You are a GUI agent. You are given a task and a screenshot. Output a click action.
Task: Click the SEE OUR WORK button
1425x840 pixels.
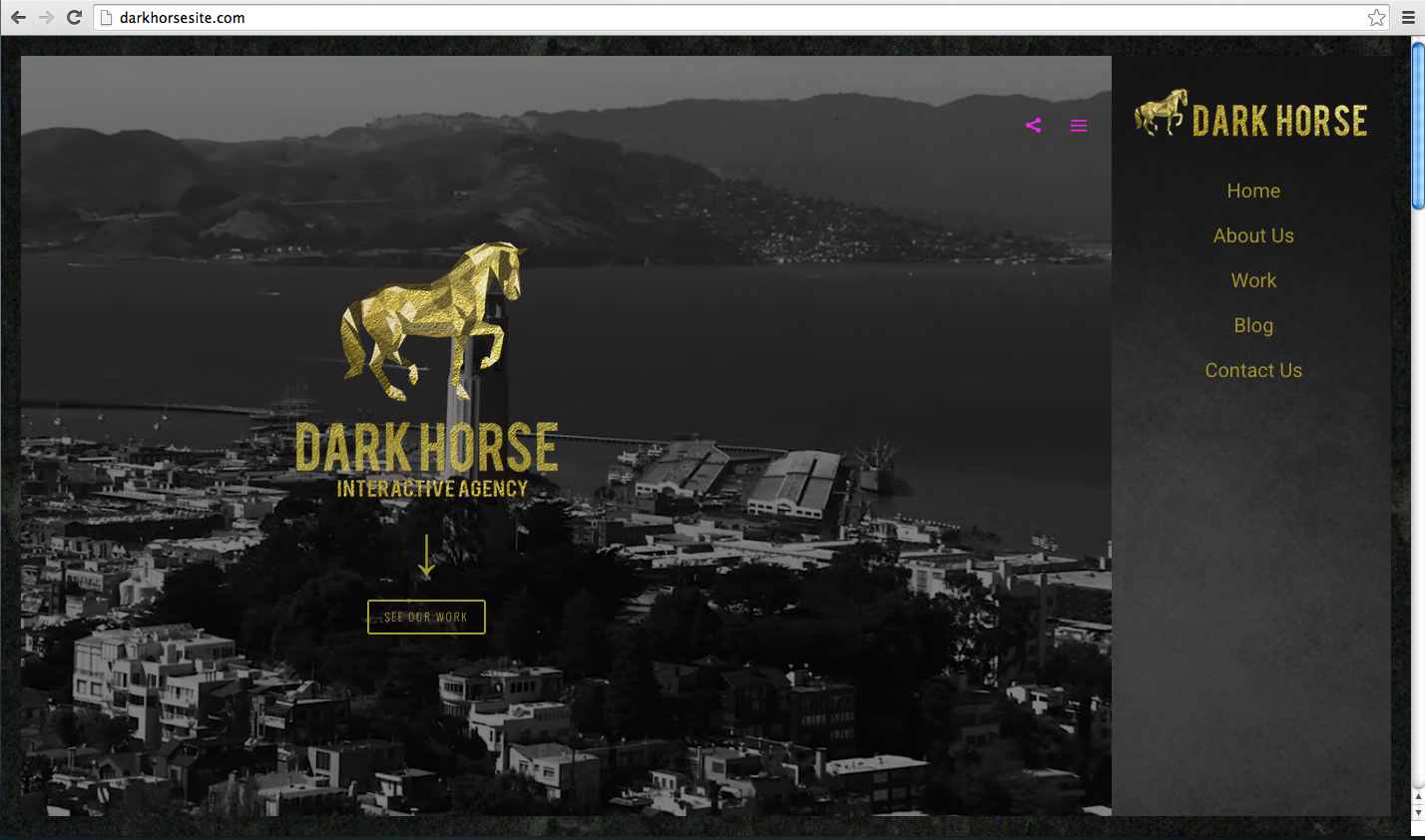coord(426,617)
